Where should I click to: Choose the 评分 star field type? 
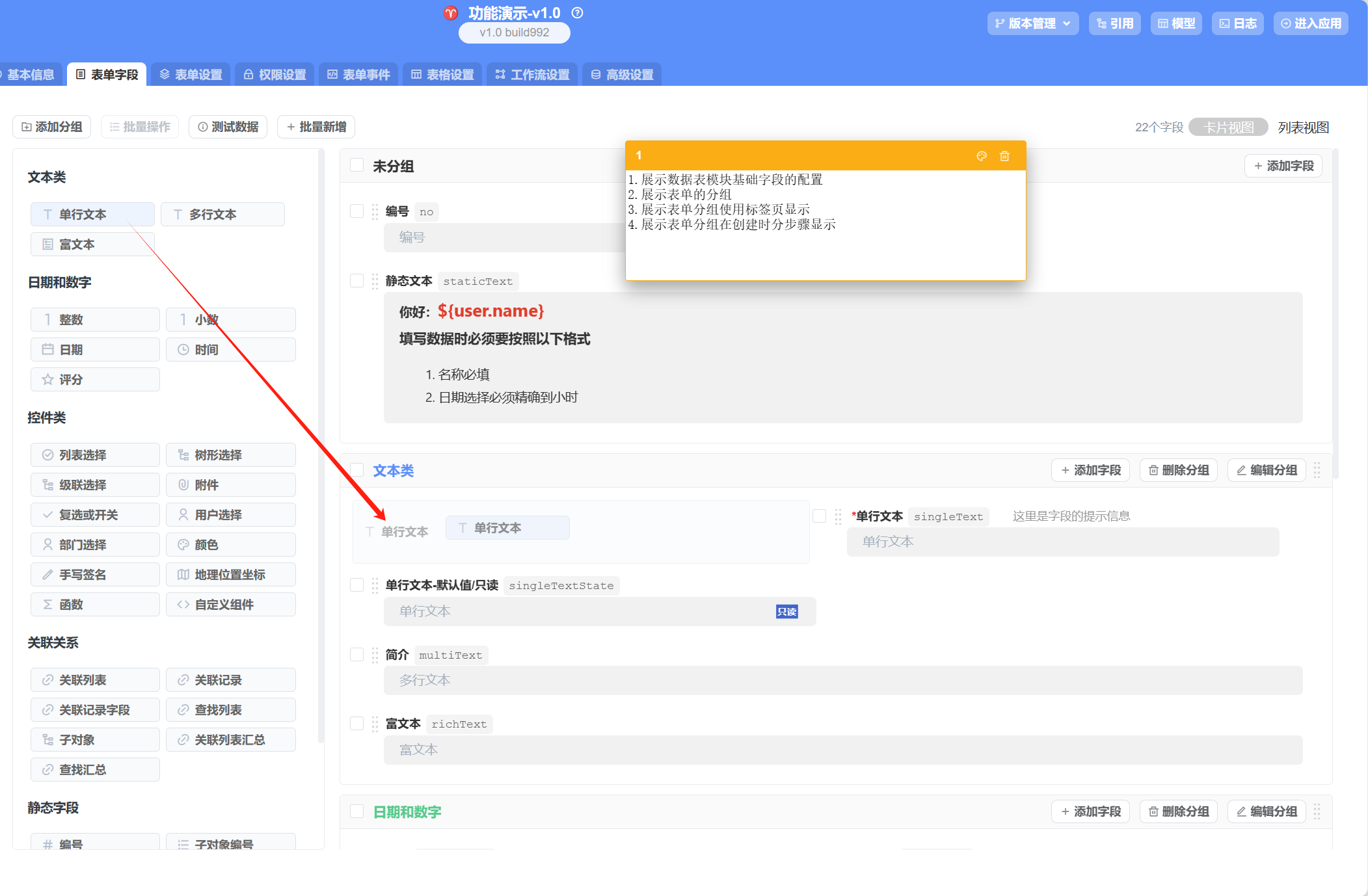(95, 380)
